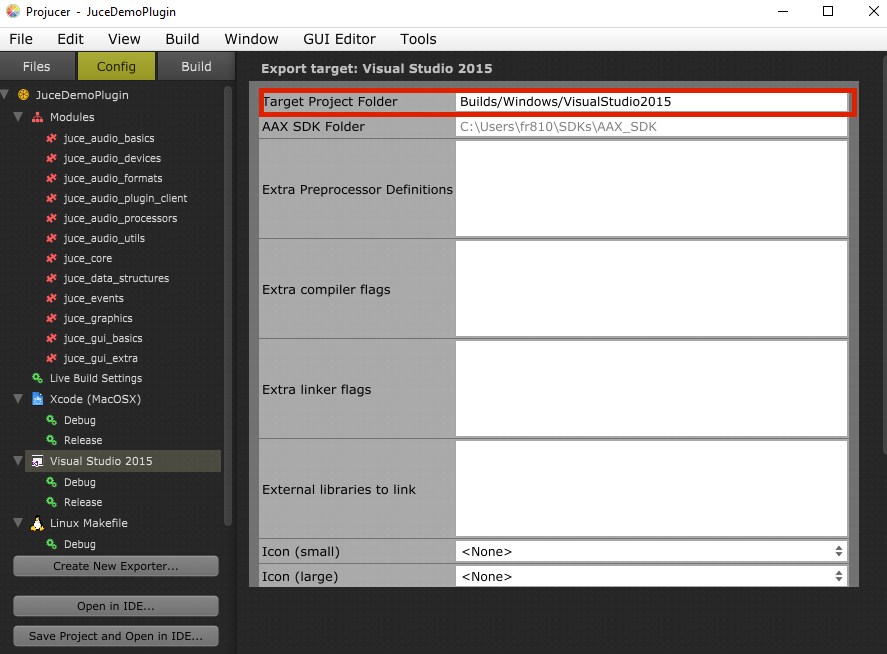Click the Linux Makefile penguin icon
887x654 pixels.
(x=37, y=523)
